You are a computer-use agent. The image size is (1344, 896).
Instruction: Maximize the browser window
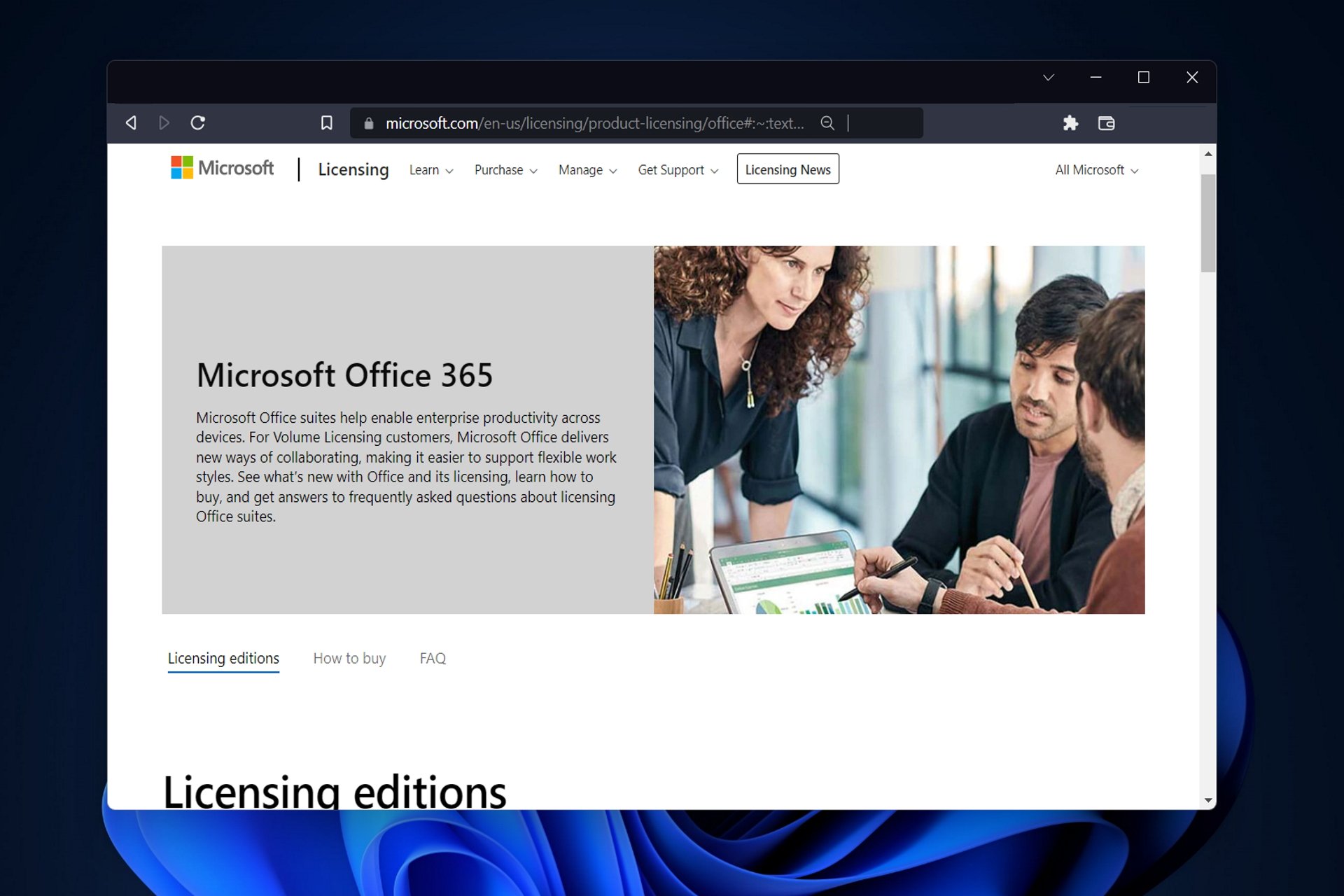1144,78
